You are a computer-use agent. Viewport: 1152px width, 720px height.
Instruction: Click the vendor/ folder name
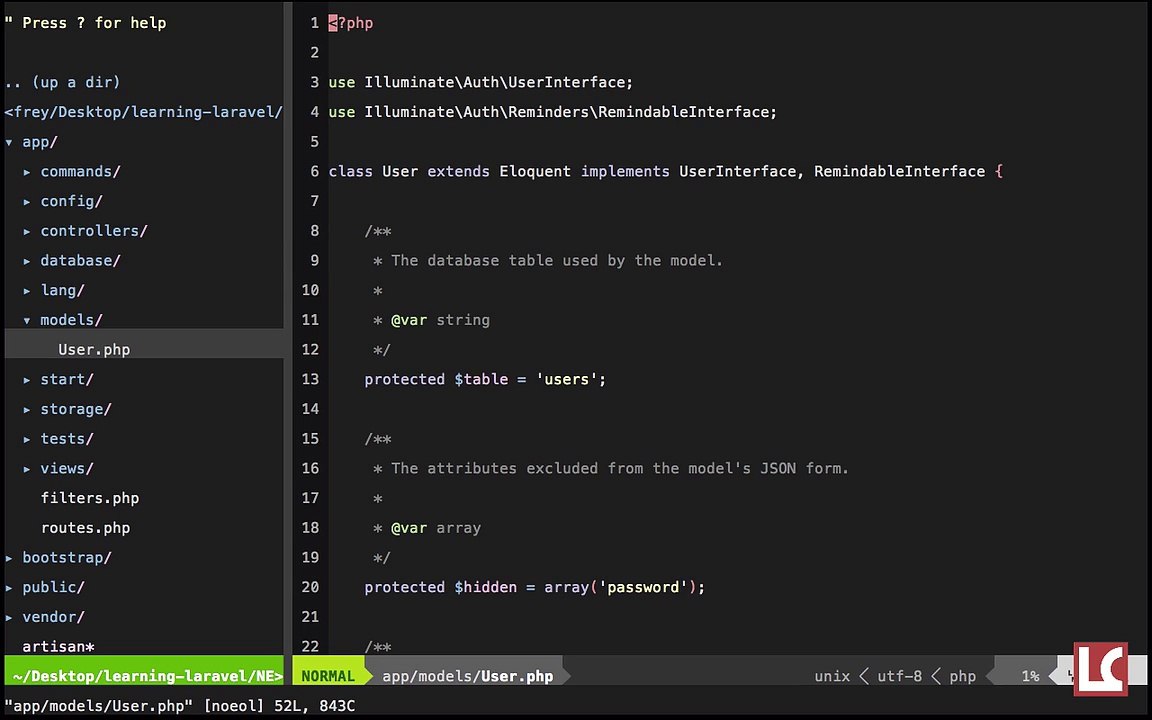tap(54, 617)
